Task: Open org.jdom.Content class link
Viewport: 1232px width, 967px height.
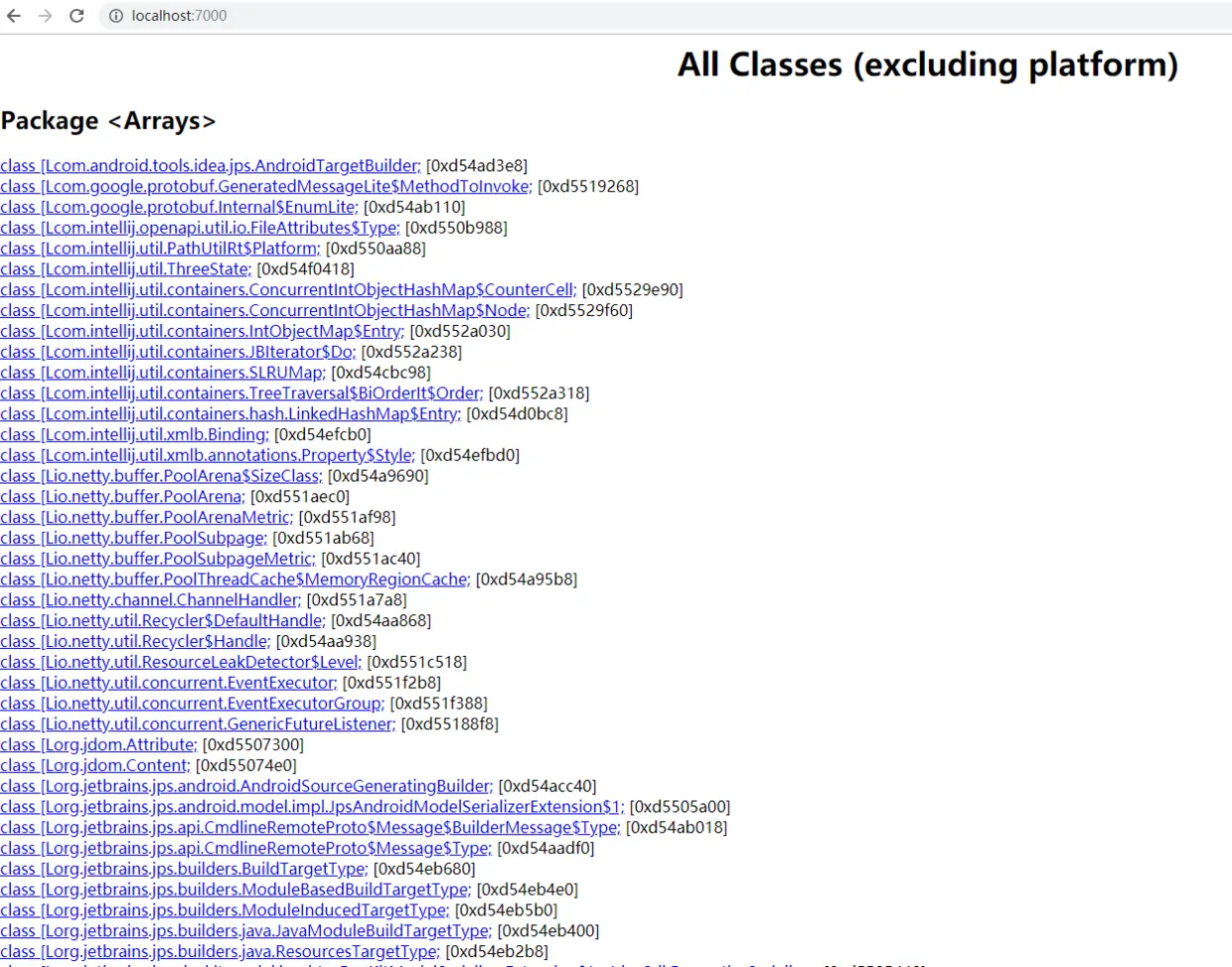Action: (x=95, y=766)
